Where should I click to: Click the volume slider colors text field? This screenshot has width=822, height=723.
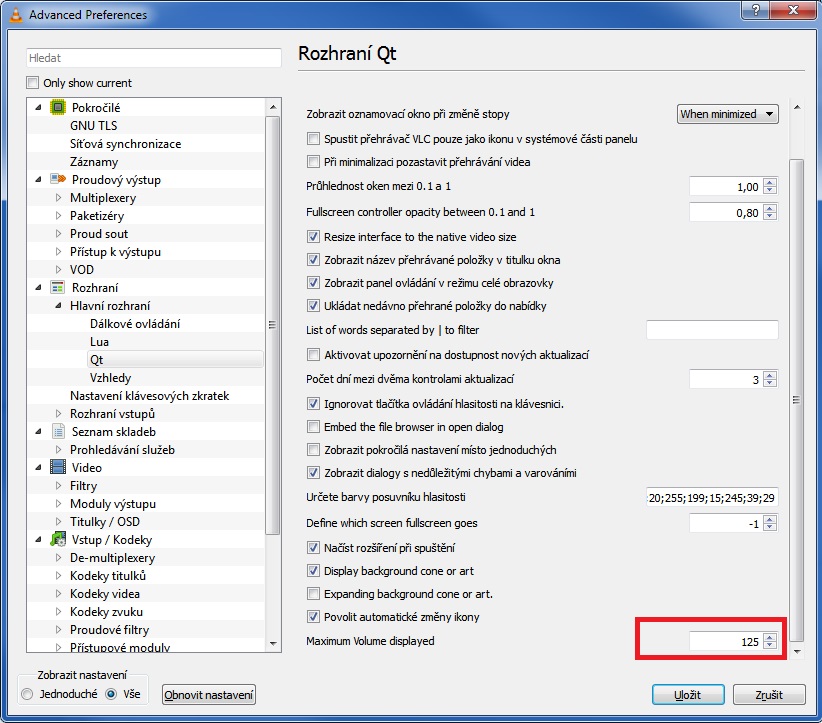point(712,498)
